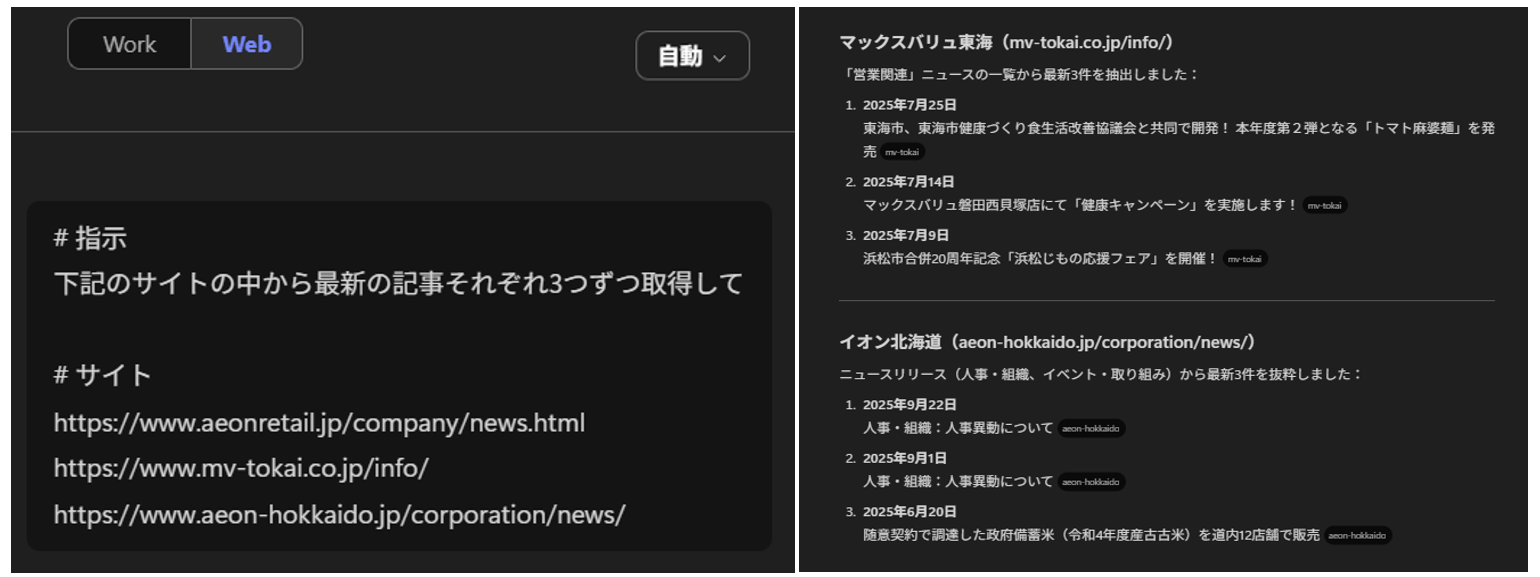
Task: Click the 2025年7月25日 date entry
Action: coord(910,105)
